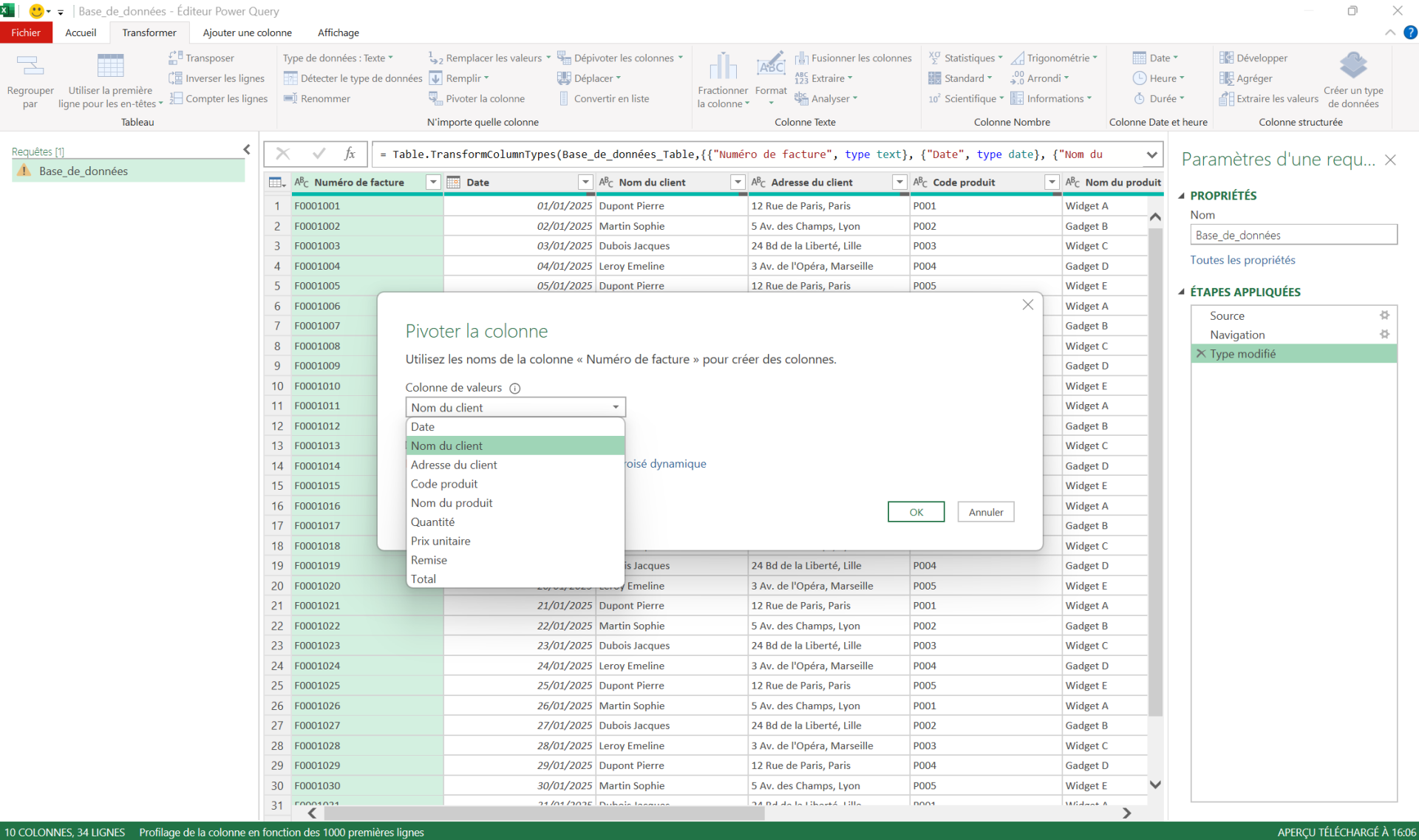Confirm the pivot dialog with OK

pos(916,511)
